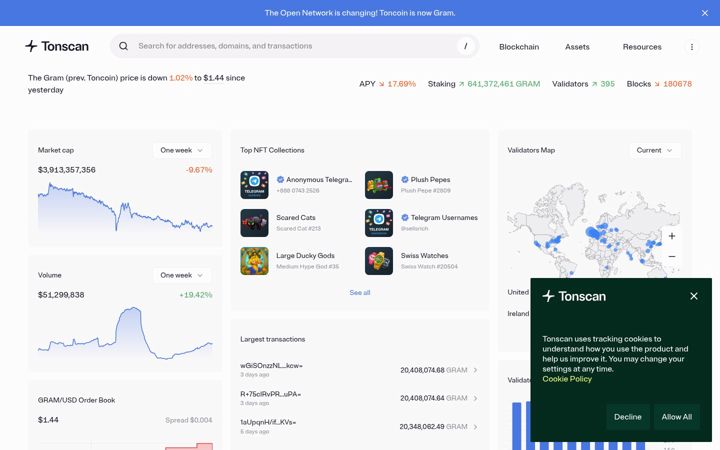Open chevron for R+75clRvPR transaction
The width and height of the screenshot is (720, 450).
(475, 398)
